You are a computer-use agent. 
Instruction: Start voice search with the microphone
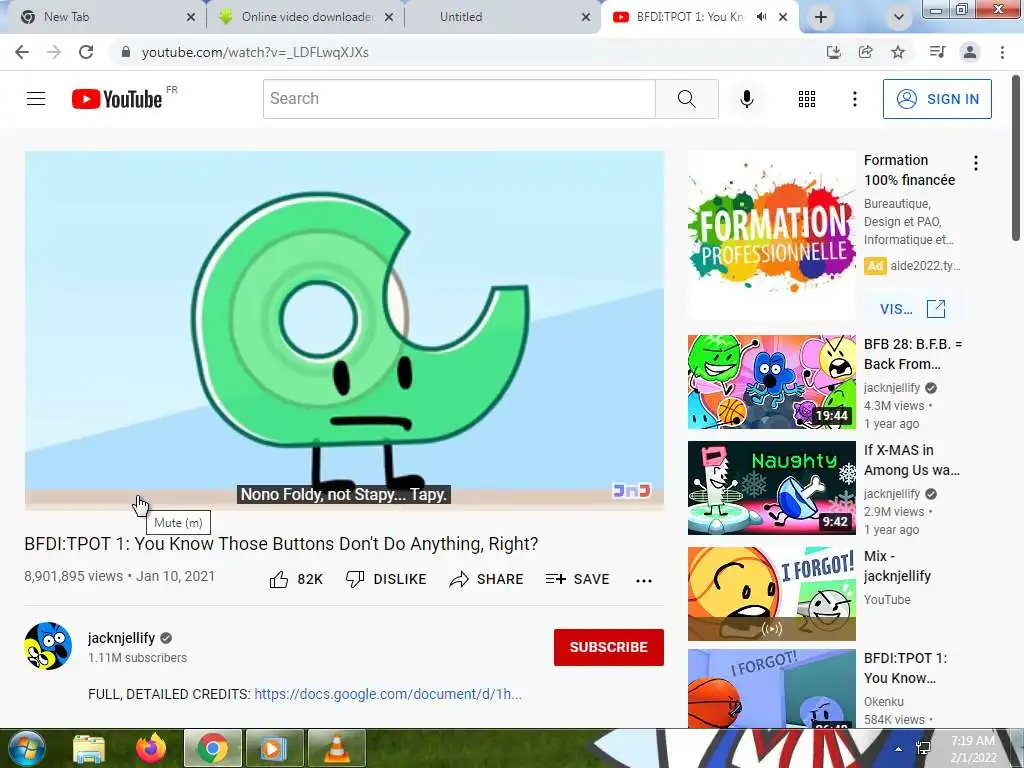(x=746, y=99)
